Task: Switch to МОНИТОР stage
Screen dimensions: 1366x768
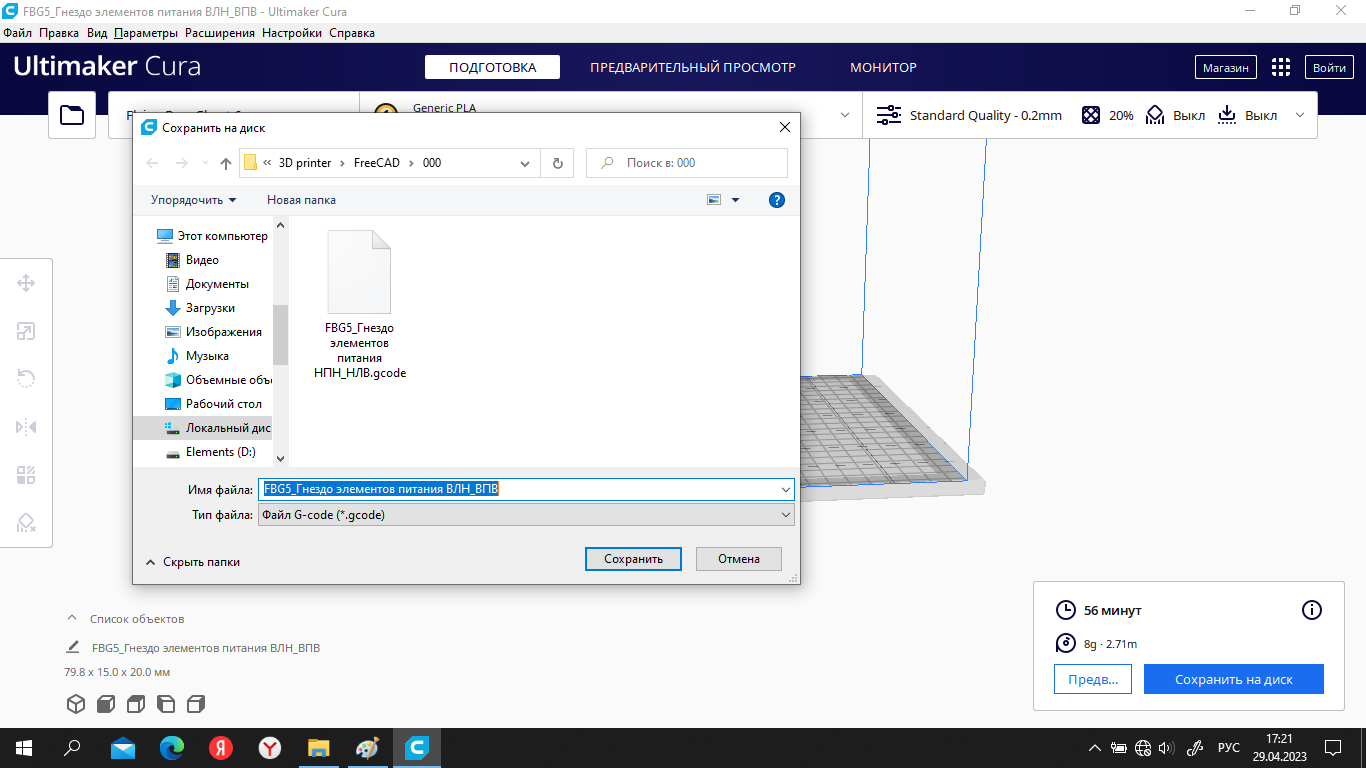Action: [x=883, y=68]
